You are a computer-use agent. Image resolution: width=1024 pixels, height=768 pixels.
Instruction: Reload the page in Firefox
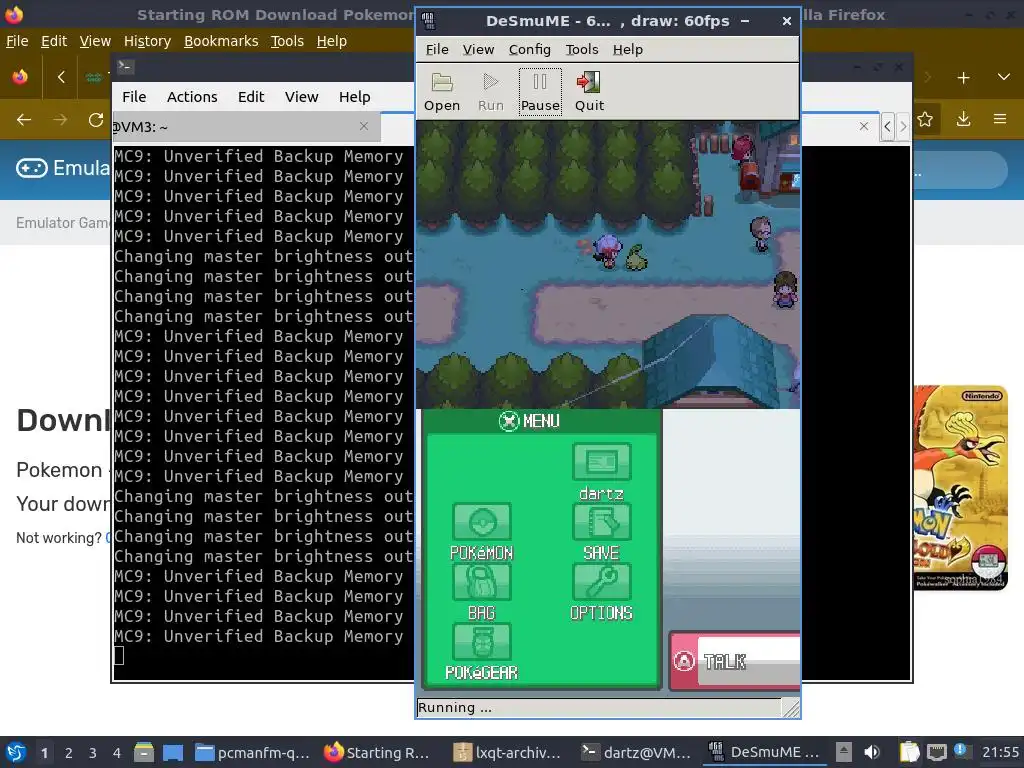(96, 120)
